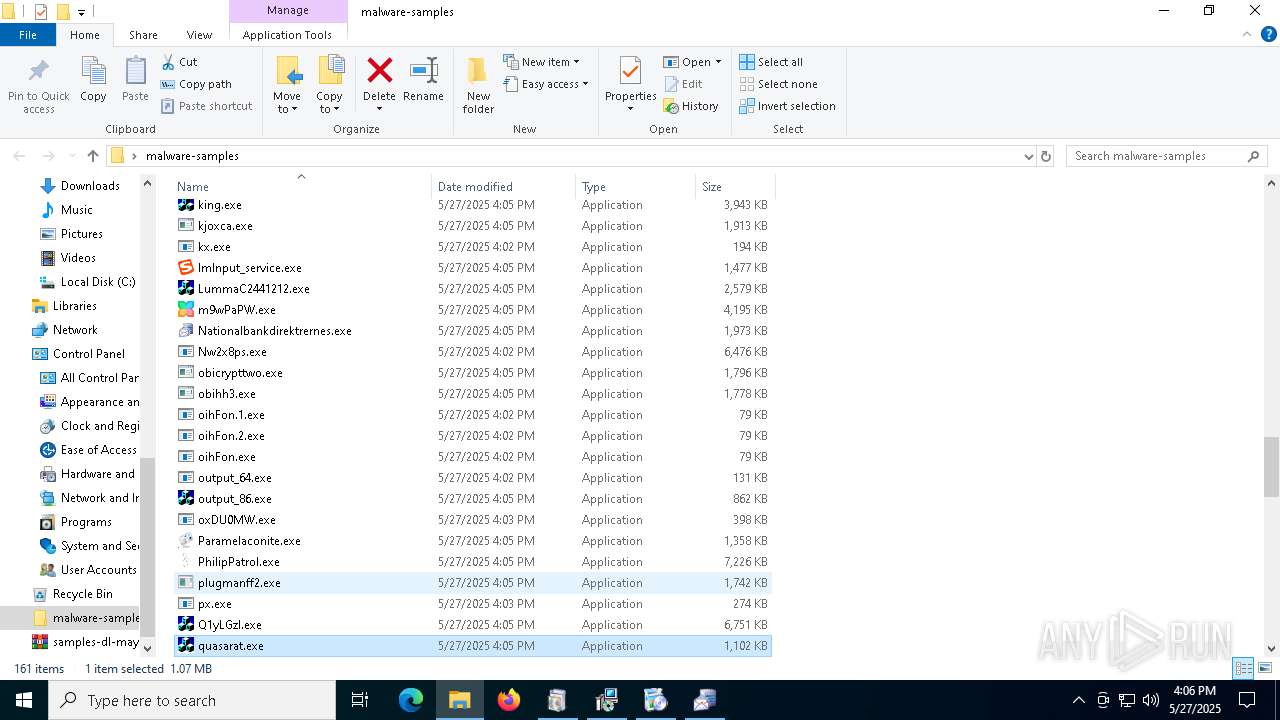1280x720 pixels.
Task: Click in the Search malware-samples box
Action: click(x=1157, y=156)
